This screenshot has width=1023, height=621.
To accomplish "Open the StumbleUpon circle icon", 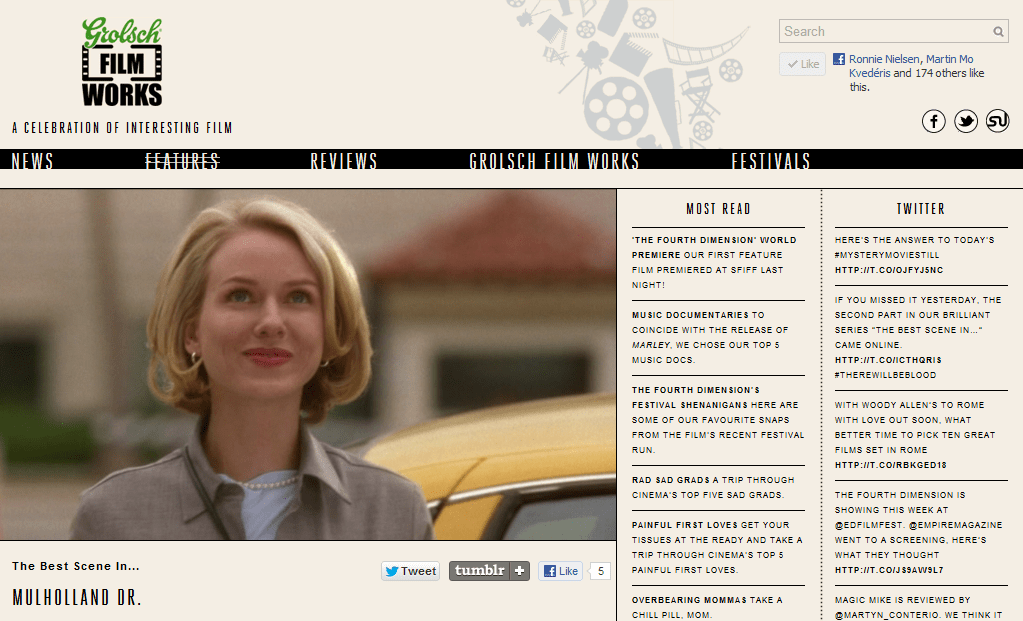I will click(x=997, y=121).
